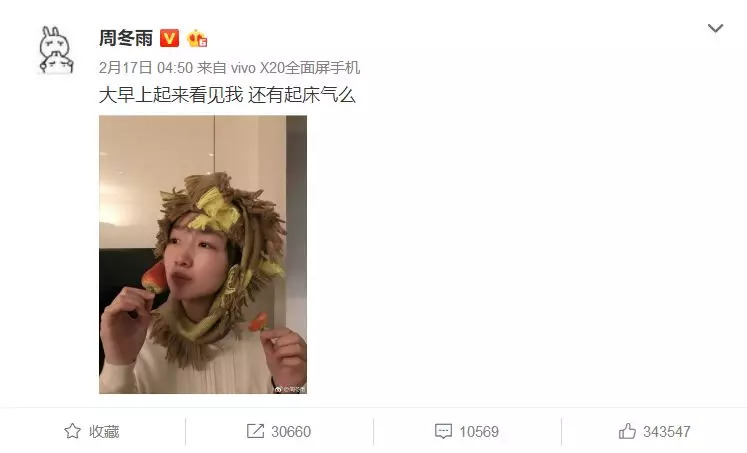The width and height of the screenshot is (747, 453).
Task: Click the orange V verified badge
Action: click(169, 38)
